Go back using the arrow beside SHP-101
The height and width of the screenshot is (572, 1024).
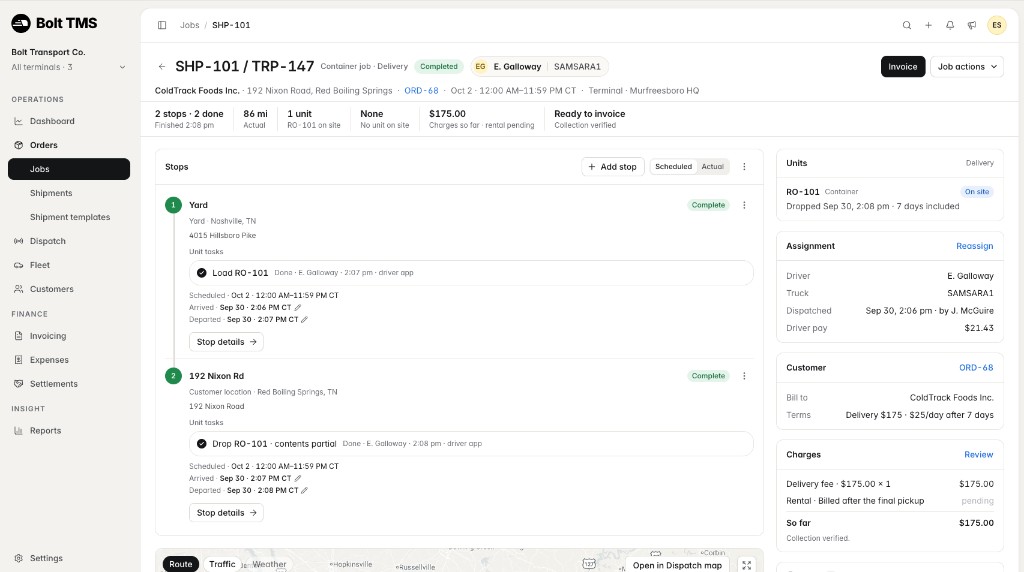162,67
